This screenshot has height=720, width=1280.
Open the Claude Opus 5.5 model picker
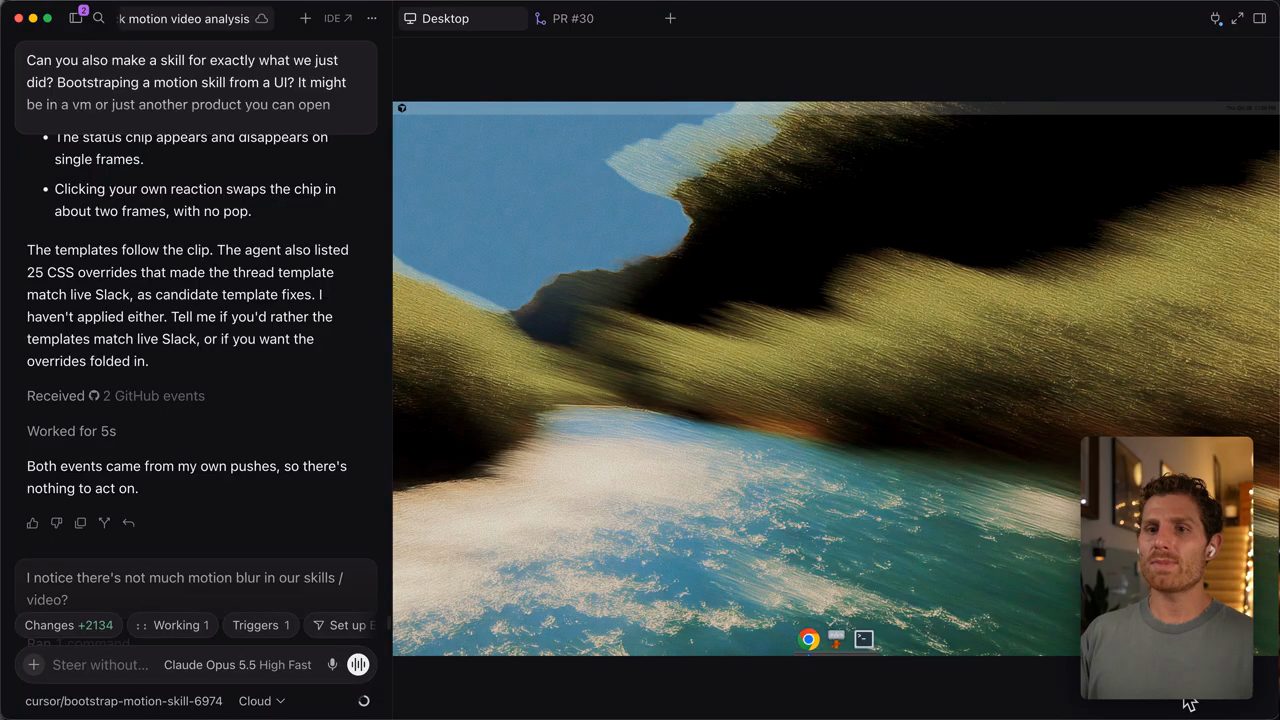coord(238,665)
